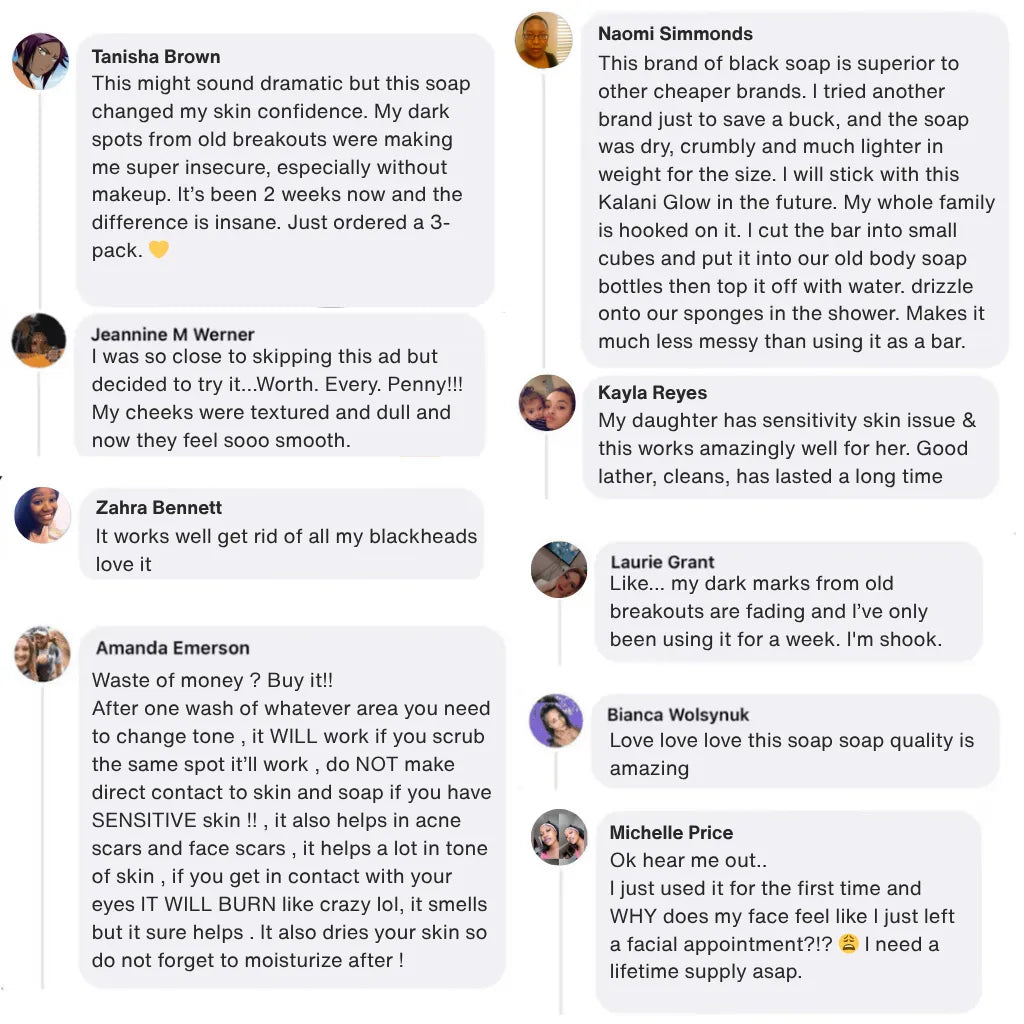
Task: Click Tanisha Brown's profile picture
Action: [x=40, y=61]
